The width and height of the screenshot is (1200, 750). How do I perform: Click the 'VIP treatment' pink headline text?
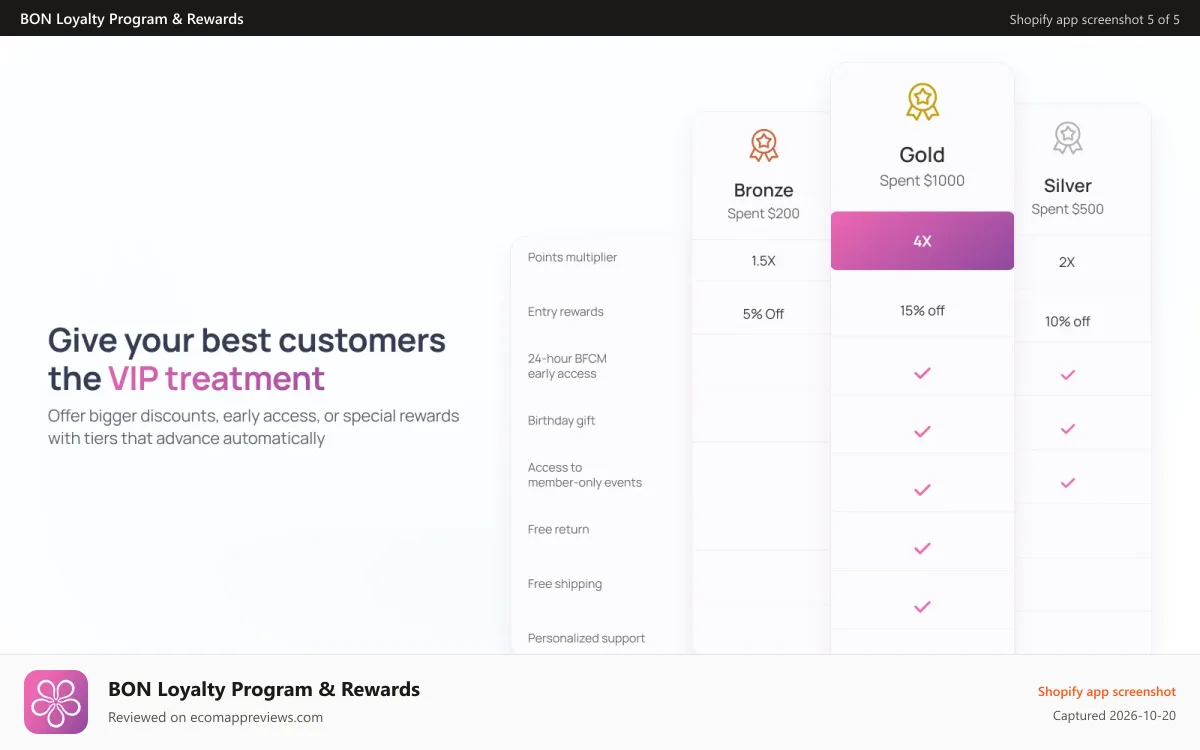click(217, 379)
